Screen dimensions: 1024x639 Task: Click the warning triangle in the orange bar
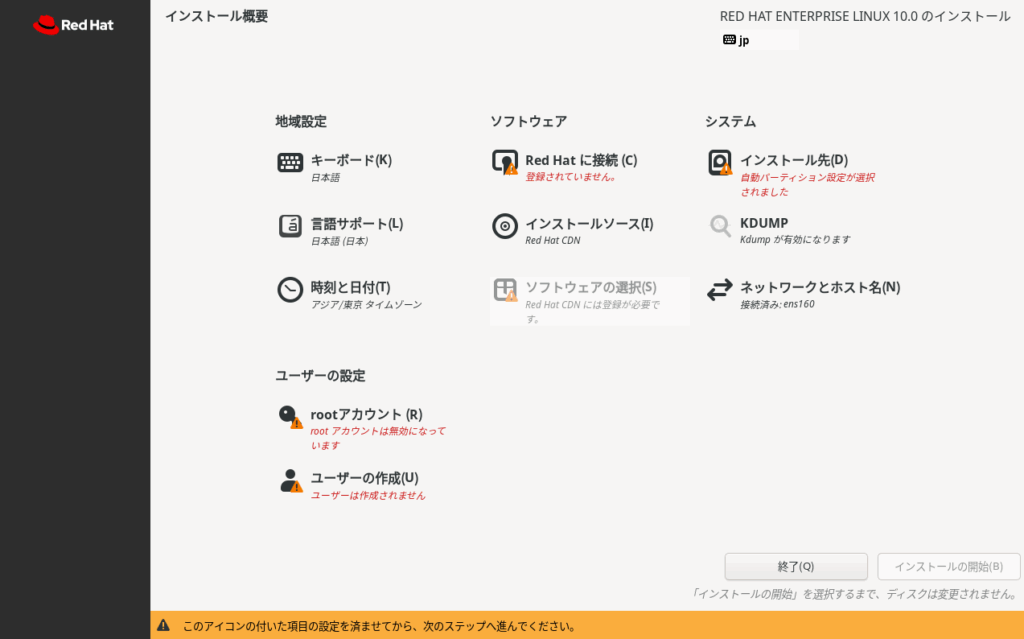(x=163, y=626)
